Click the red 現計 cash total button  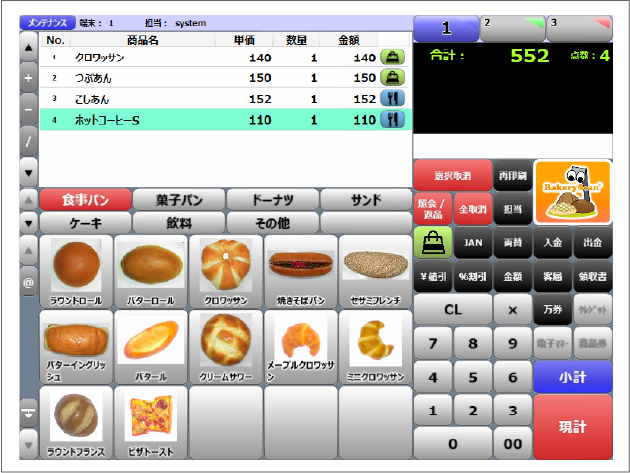(x=573, y=427)
